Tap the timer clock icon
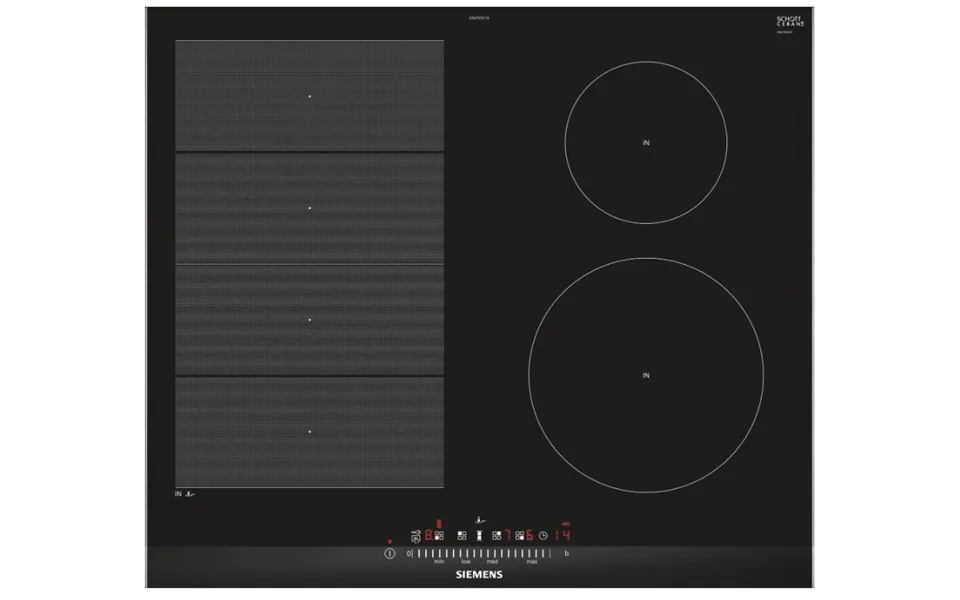Image resolution: width=960 pixels, height=600 pixels. (x=543, y=536)
